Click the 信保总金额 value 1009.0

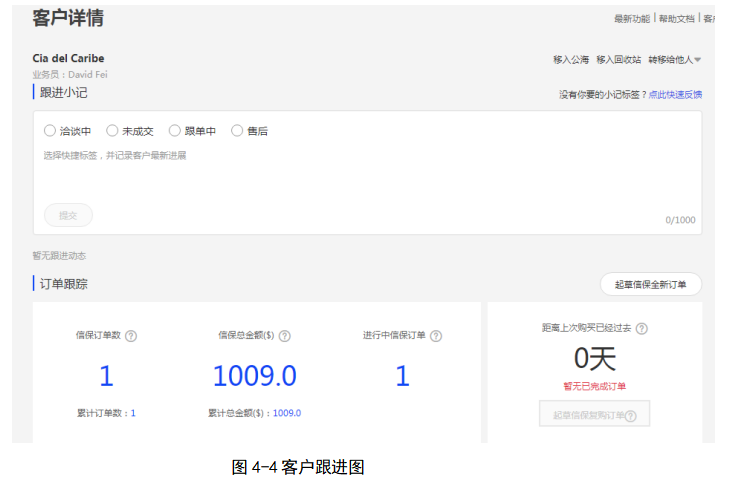[x=255, y=376]
